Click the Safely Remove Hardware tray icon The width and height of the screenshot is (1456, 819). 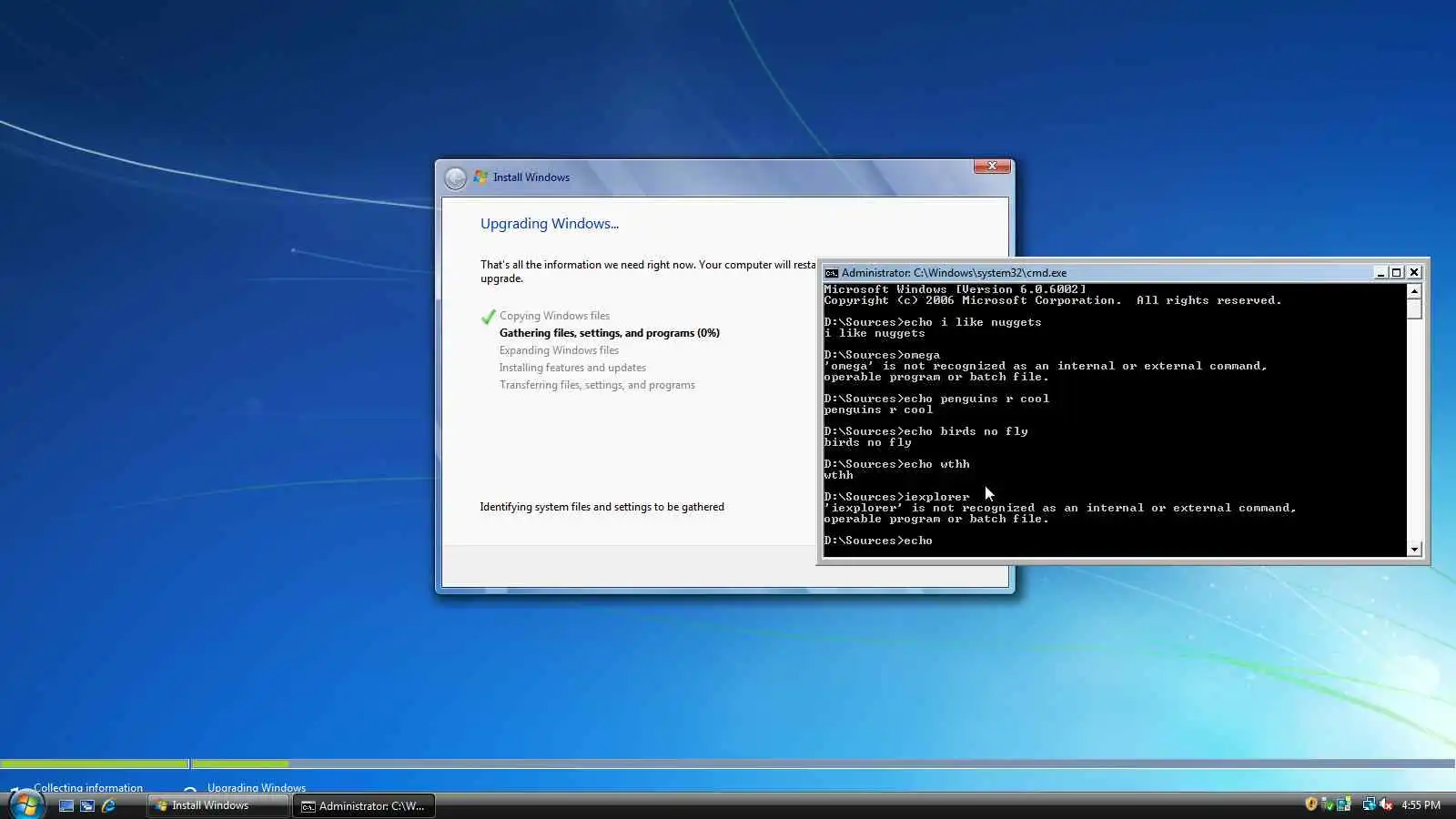click(1328, 804)
